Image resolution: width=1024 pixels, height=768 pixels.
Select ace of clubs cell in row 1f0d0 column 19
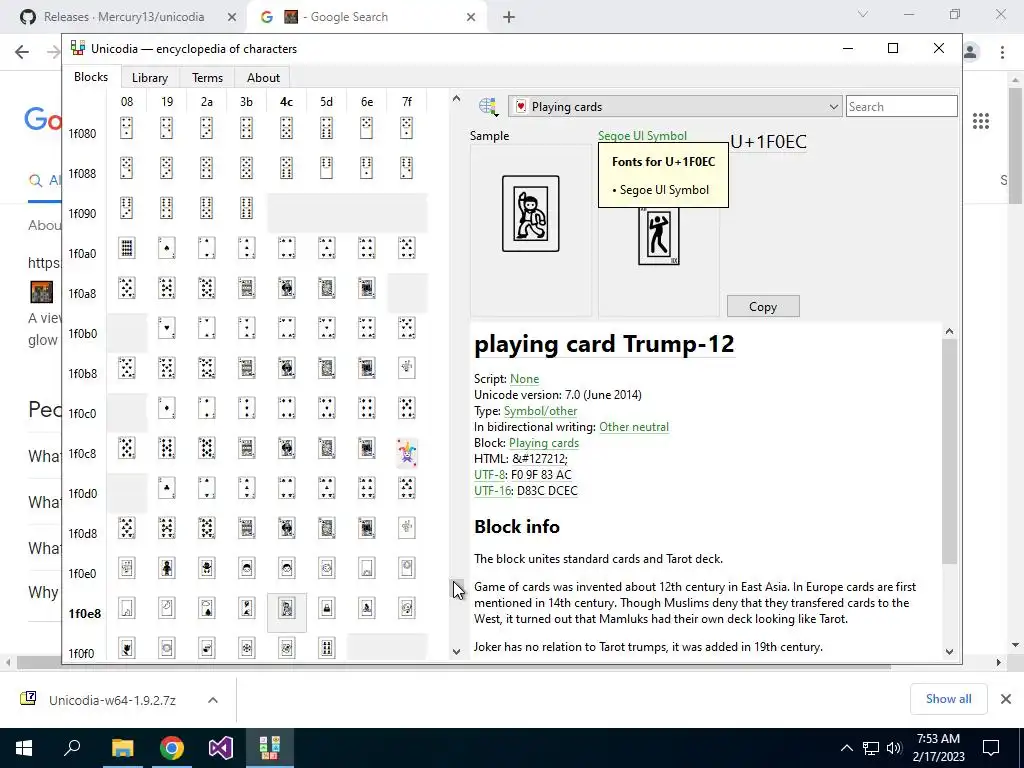167,488
